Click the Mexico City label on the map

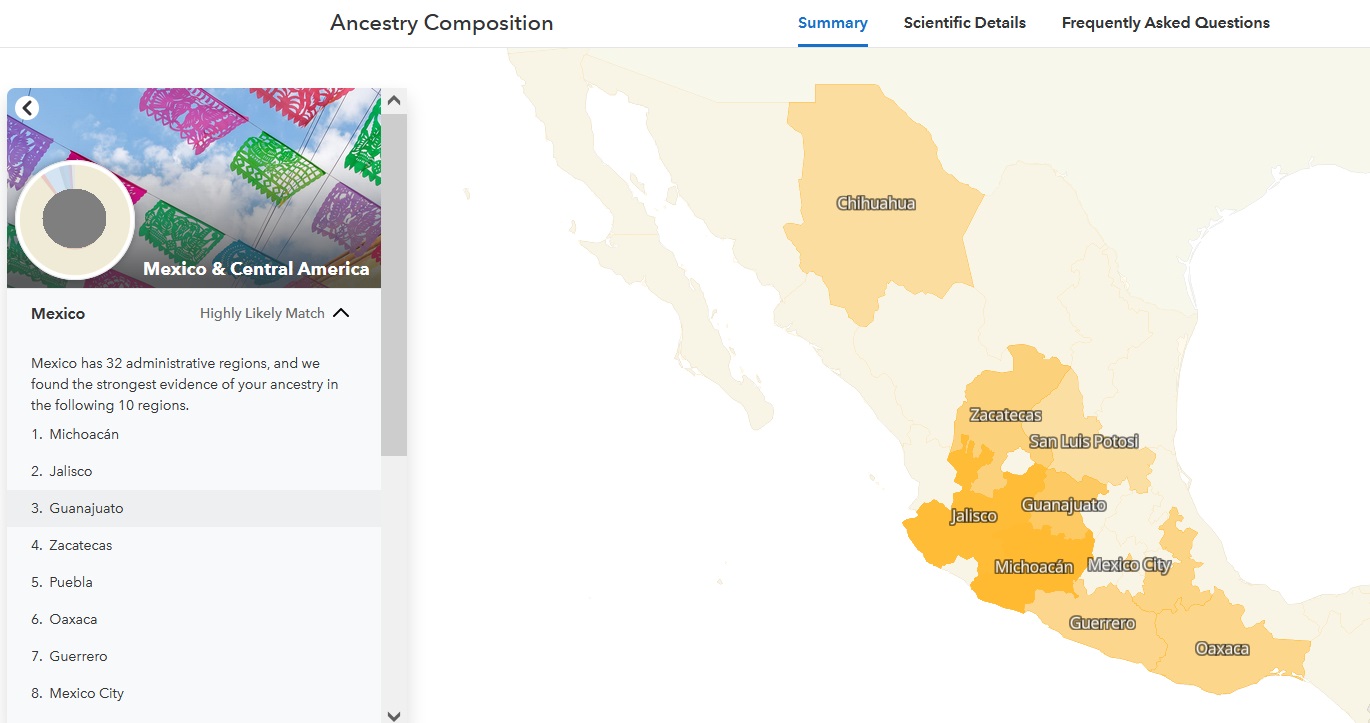tap(1130, 564)
